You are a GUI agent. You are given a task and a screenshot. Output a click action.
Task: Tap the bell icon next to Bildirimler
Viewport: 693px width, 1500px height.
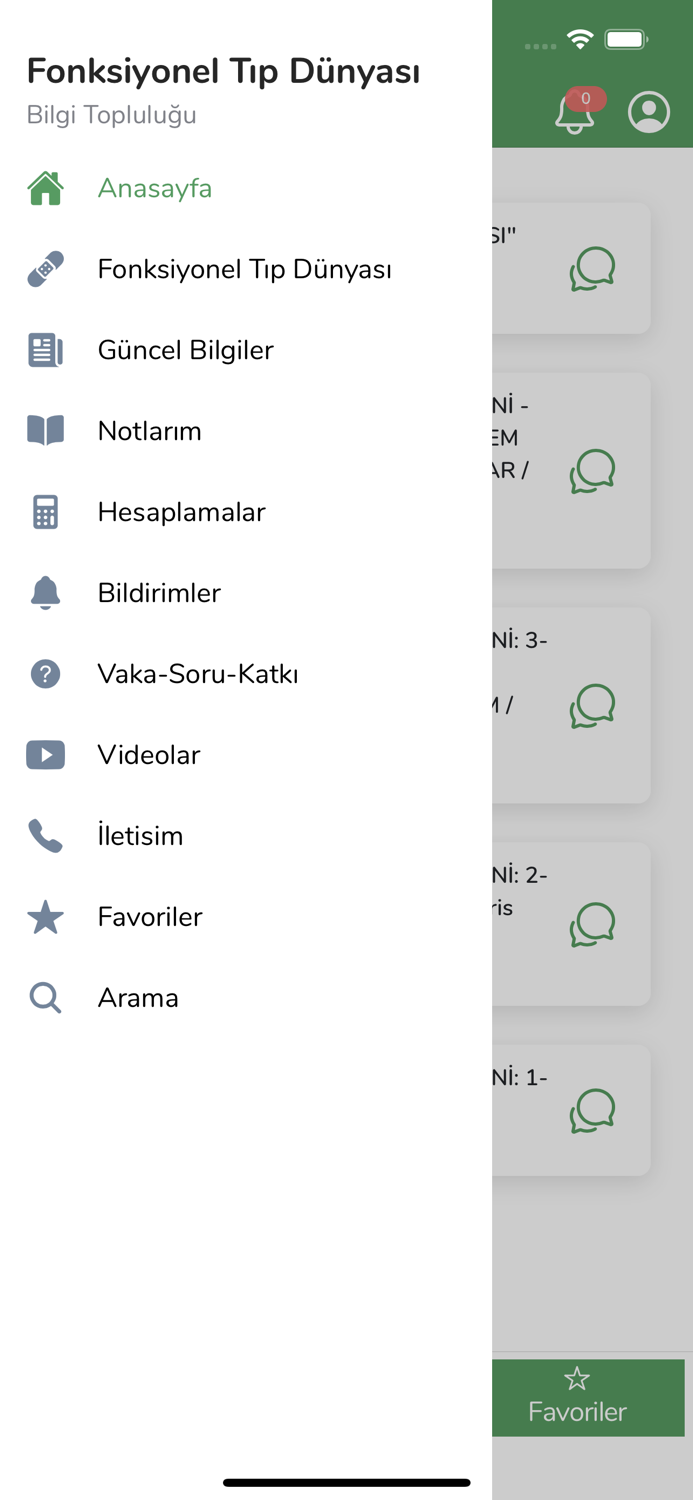coord(45,592)
